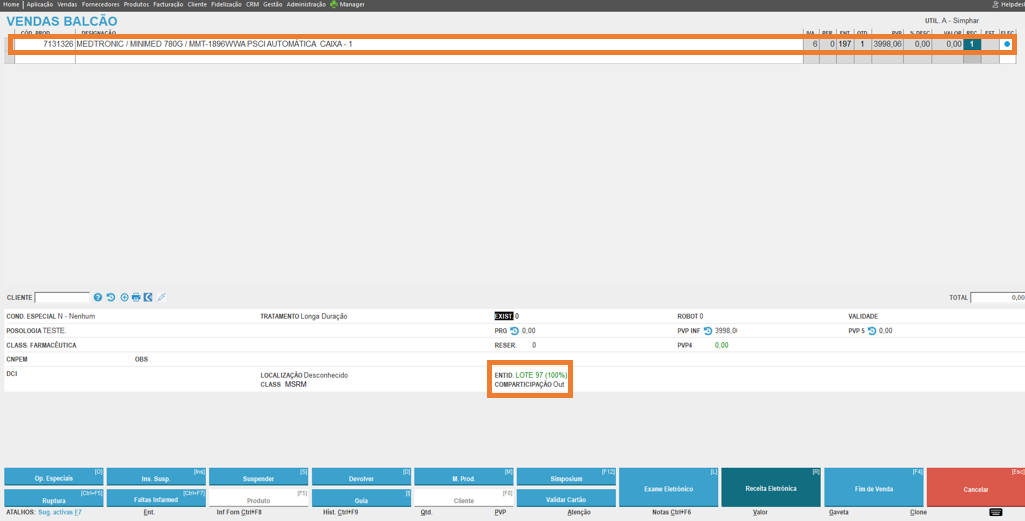
Task: Click the printer icon next to Cliente
Action: click(x=136, y=297)
